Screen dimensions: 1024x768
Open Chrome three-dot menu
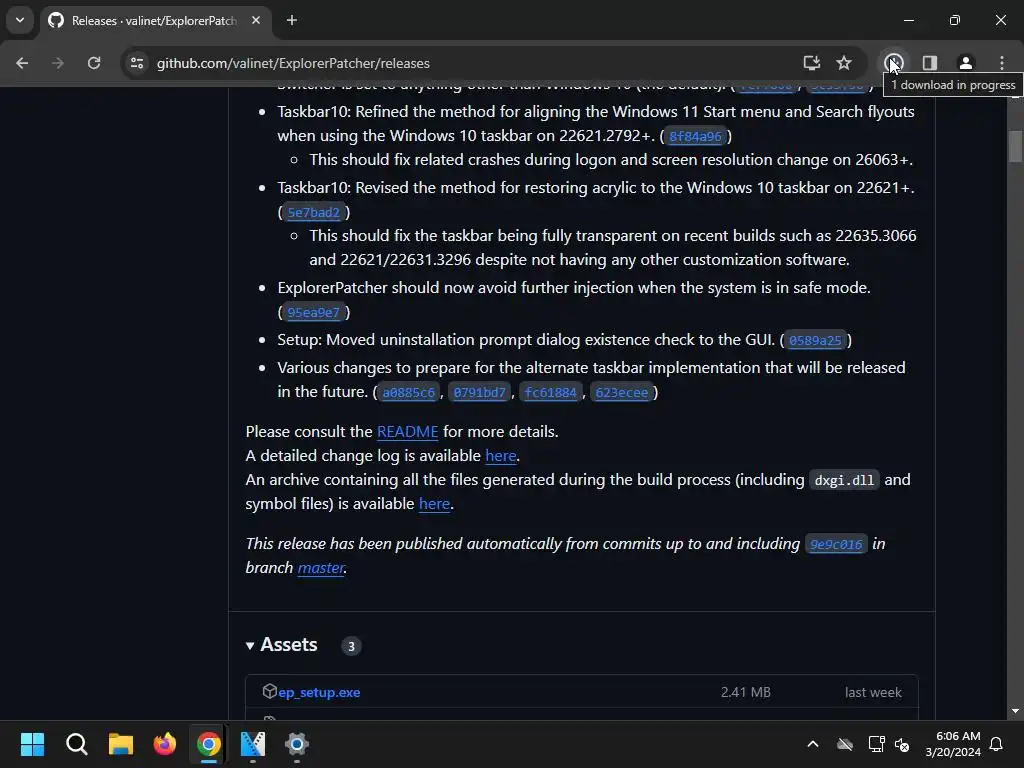pyautogui.click(x=1001, y=63)
